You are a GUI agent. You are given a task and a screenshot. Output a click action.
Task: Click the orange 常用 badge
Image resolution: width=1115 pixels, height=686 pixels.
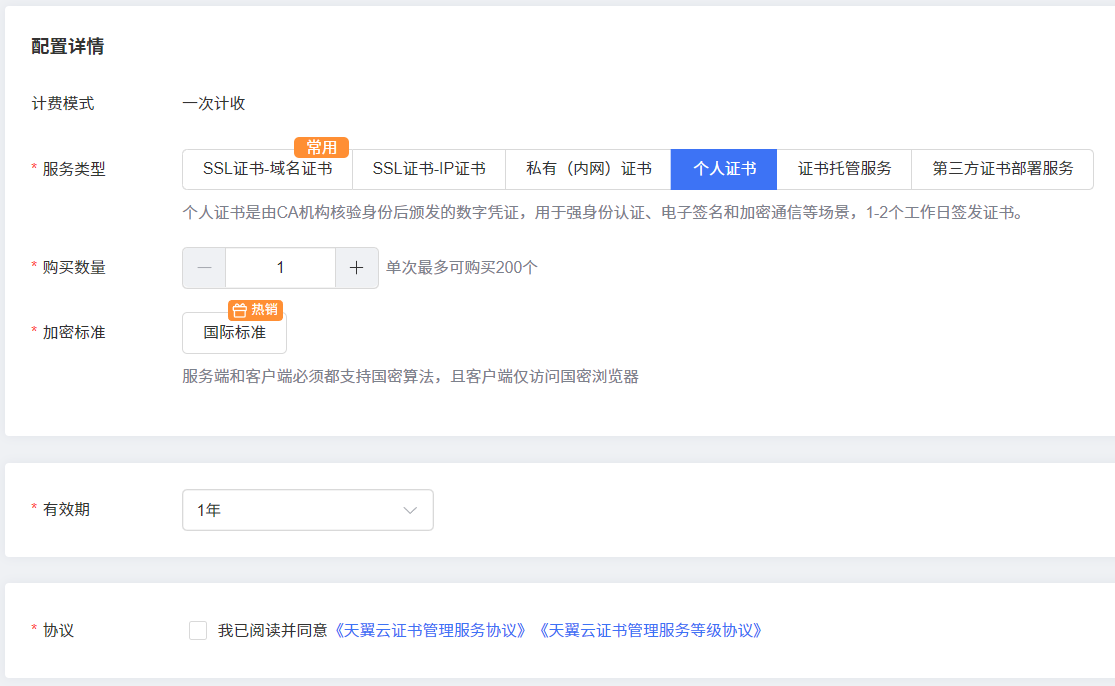pyautogui.click(x=321, y=148)
